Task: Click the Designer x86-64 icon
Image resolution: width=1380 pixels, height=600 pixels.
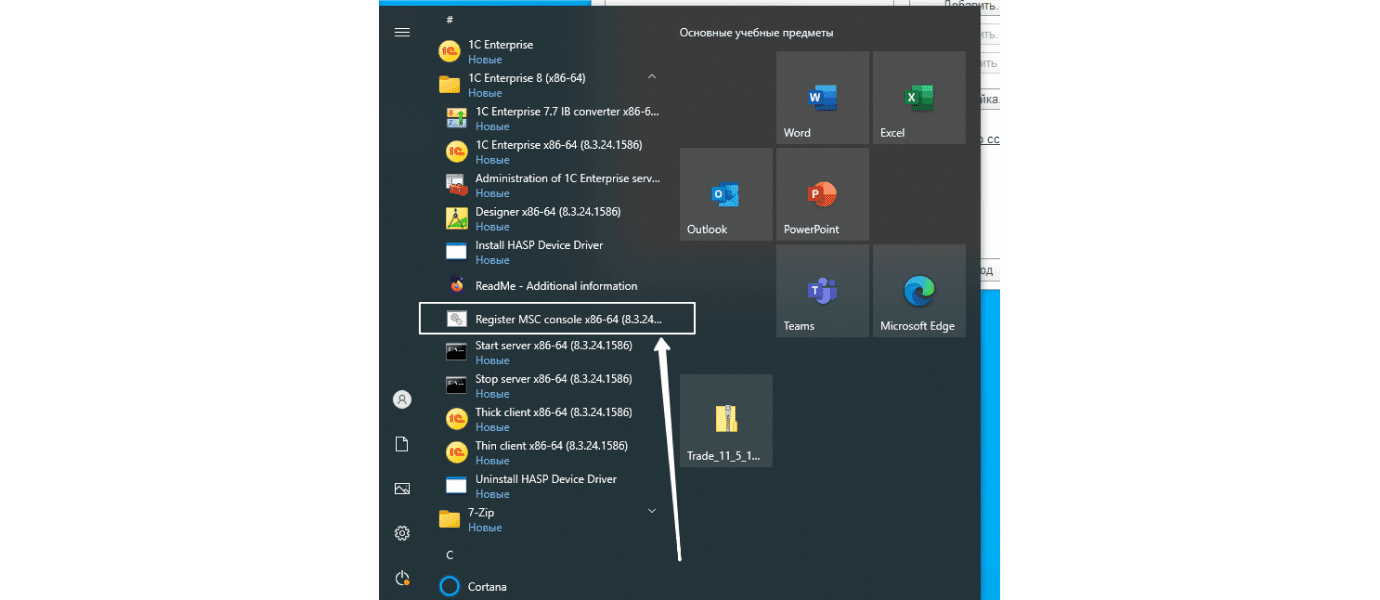Action: pos(457,218)
